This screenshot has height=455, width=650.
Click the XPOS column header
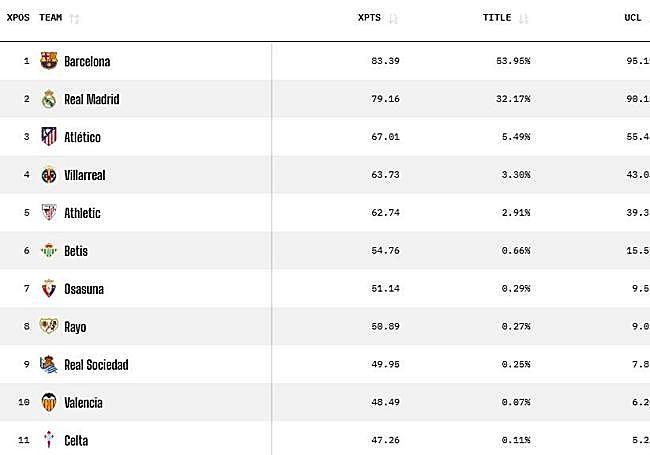18,18
